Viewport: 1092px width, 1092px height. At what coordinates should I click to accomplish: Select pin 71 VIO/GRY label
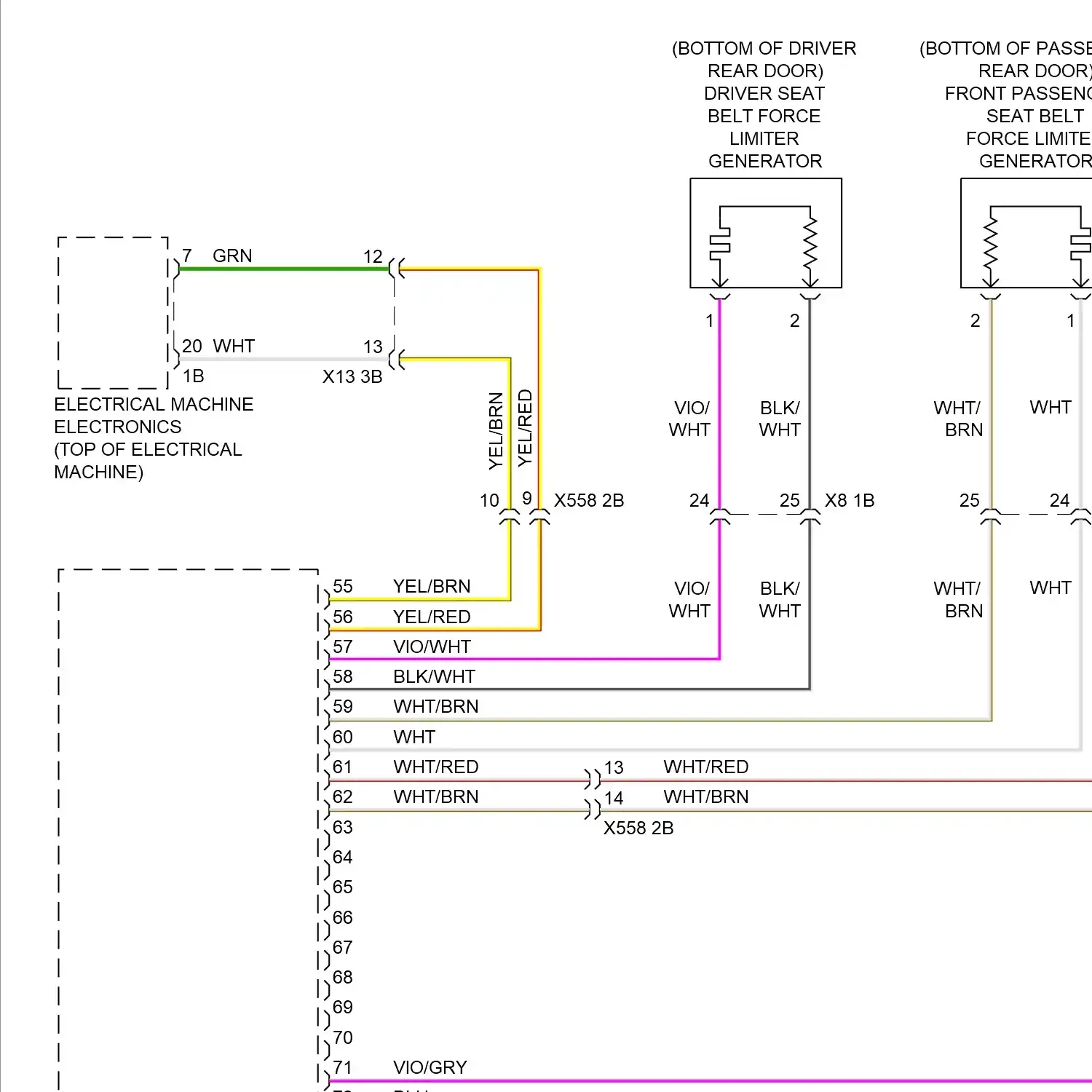coord(430,1068)
